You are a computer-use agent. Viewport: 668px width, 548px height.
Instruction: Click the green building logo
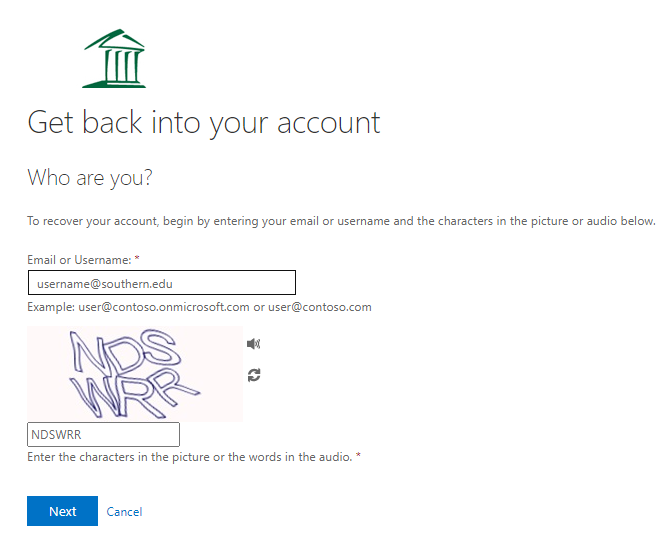[114, 58]
